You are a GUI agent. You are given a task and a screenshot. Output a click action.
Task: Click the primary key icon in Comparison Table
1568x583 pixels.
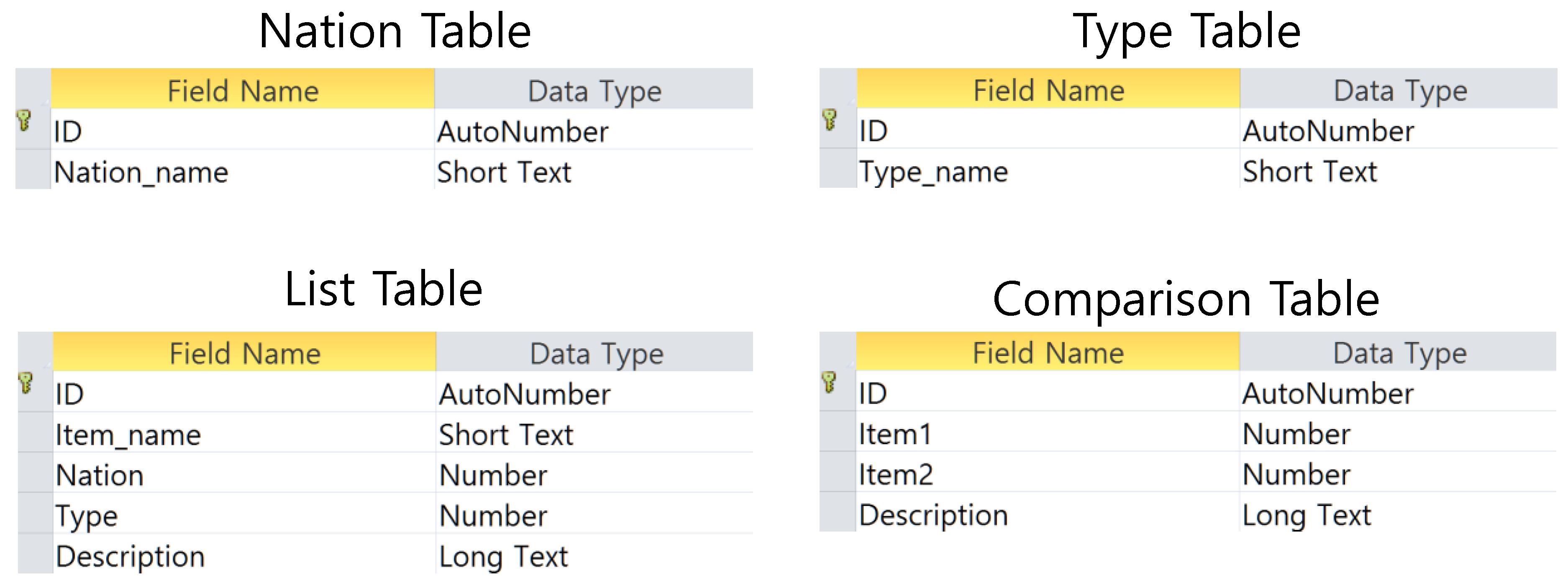pos(829,382)
